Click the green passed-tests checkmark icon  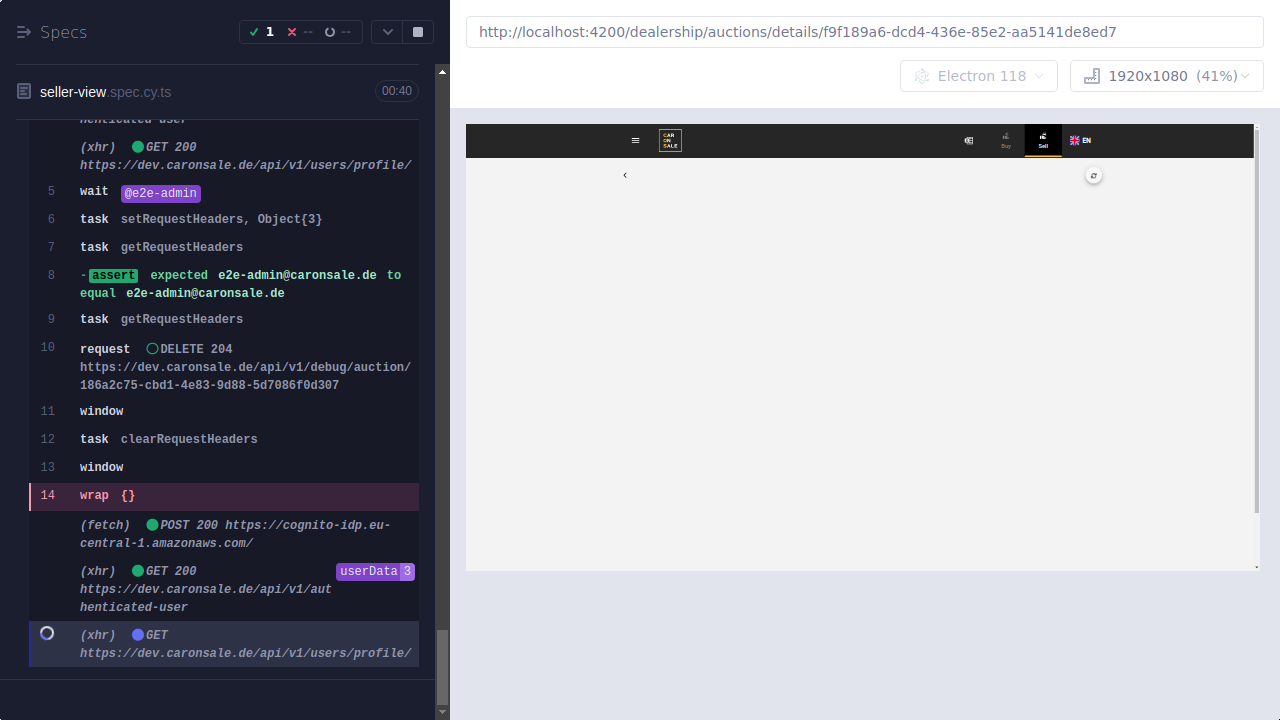point(256,31)
